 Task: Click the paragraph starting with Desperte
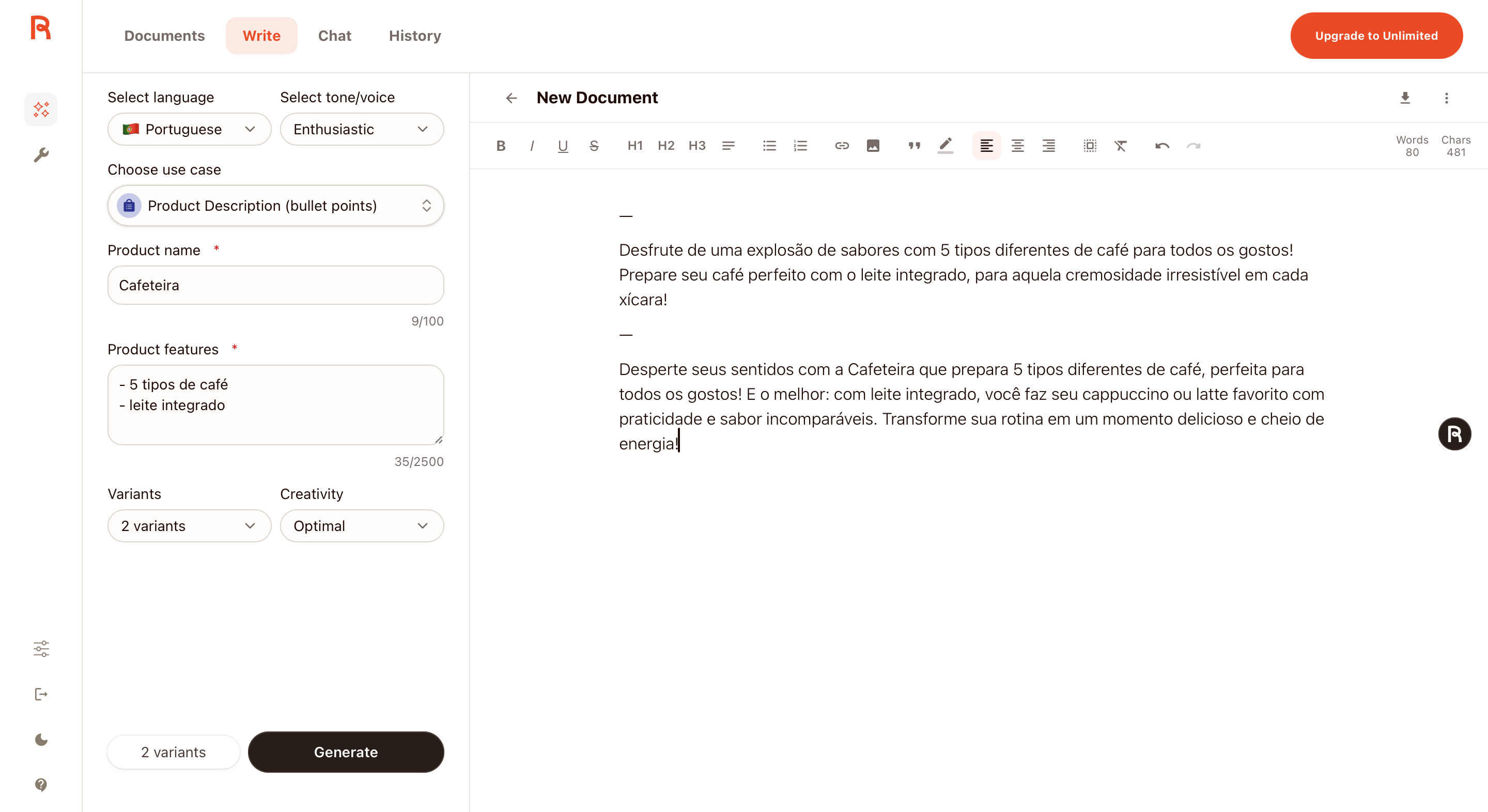tap(972, 407)
